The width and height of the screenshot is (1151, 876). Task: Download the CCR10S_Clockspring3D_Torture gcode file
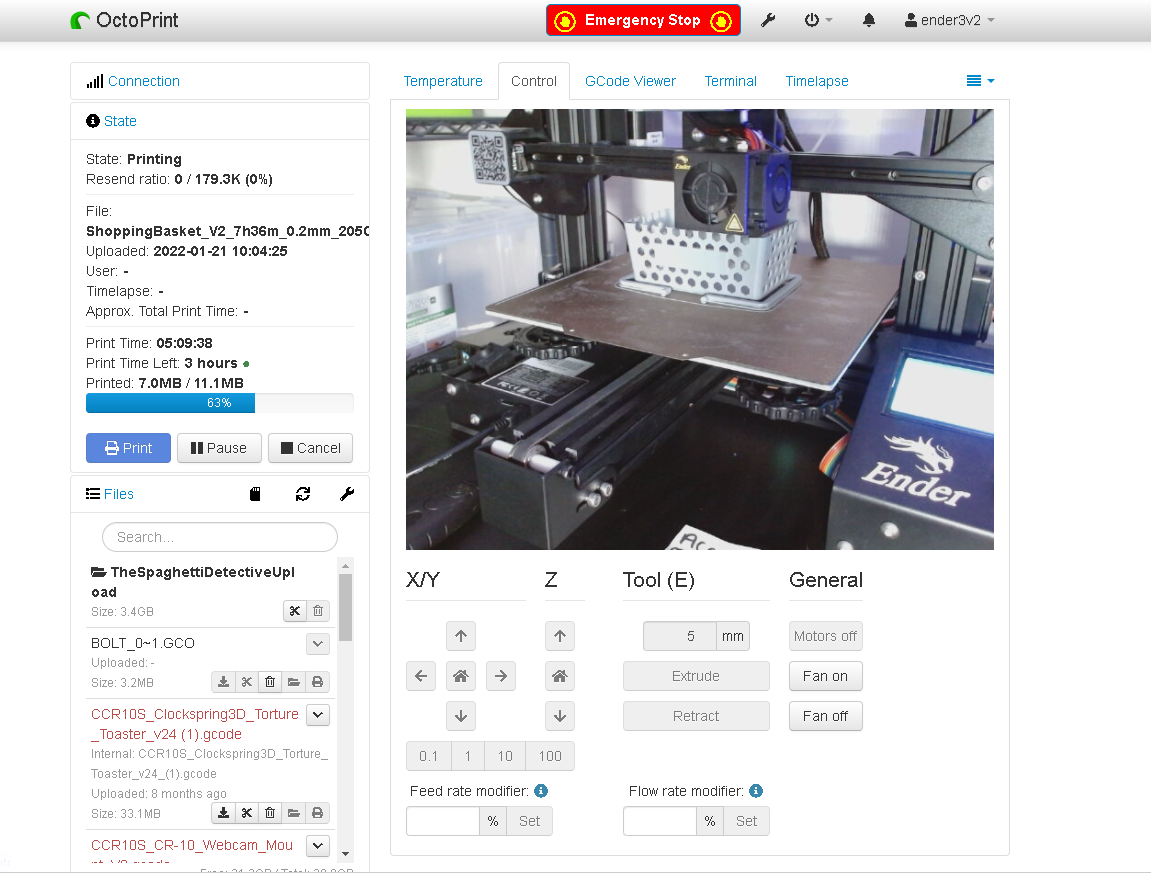pos(223,813)
